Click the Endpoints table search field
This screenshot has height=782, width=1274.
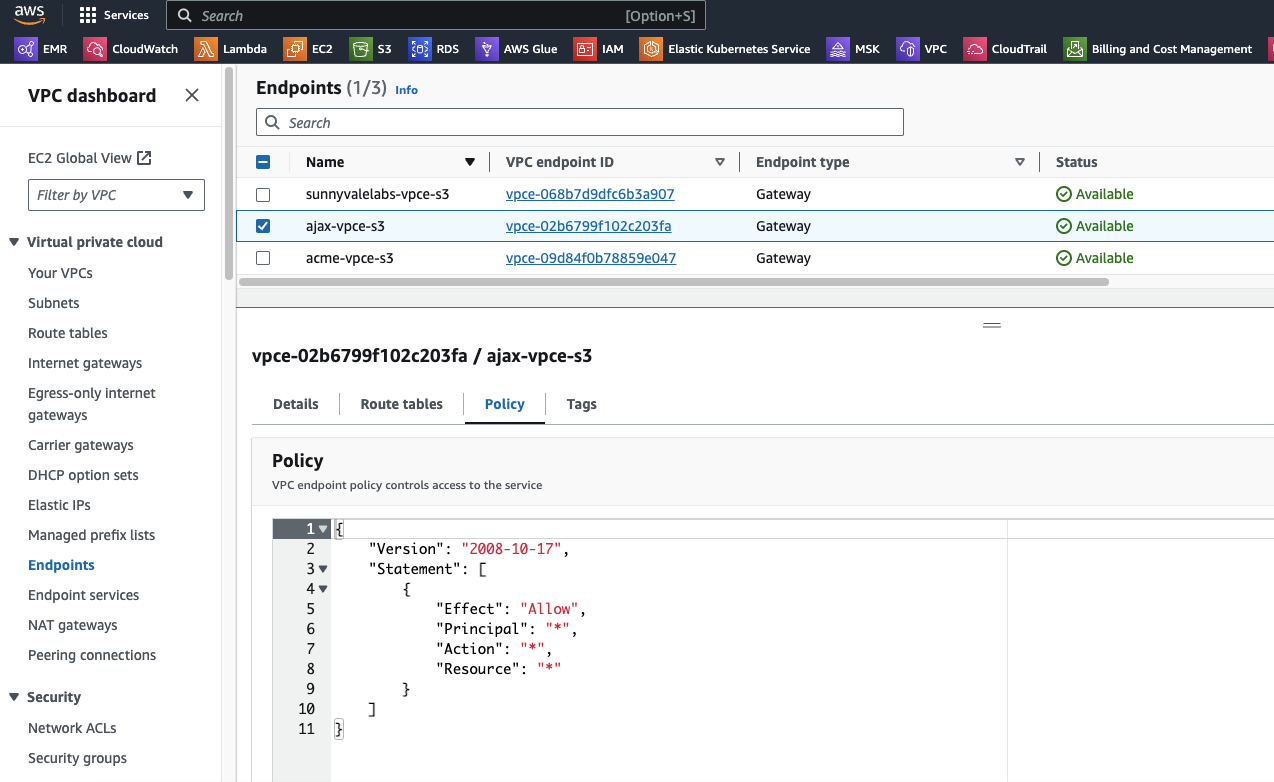(x=580, y=123)
